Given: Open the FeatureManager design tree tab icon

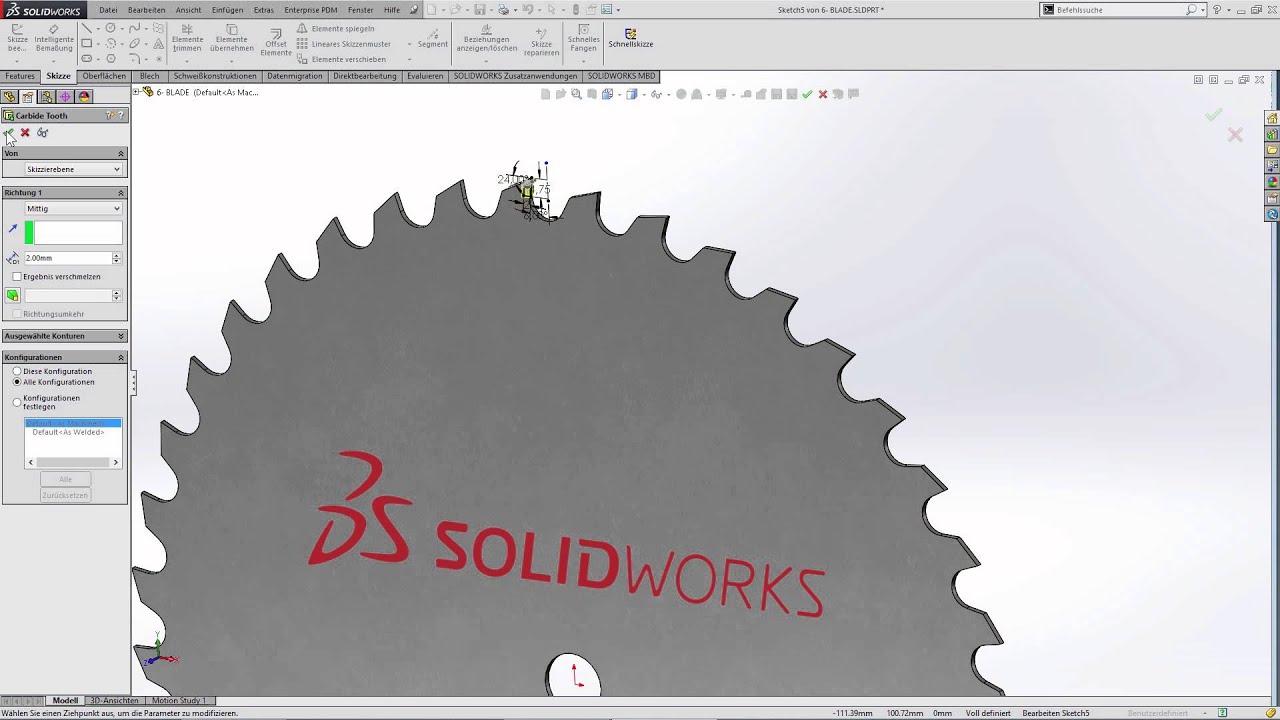Looking at the screenshot, I should [x=9, y=97].
